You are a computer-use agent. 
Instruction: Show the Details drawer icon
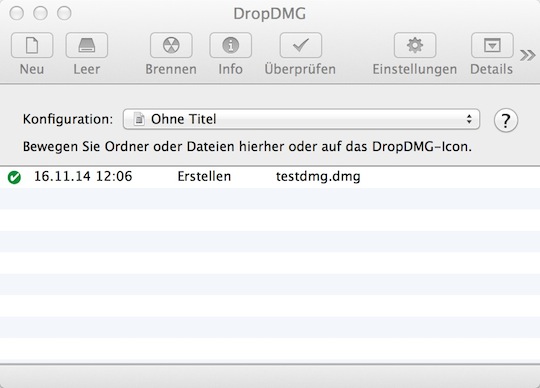point(492,45)
